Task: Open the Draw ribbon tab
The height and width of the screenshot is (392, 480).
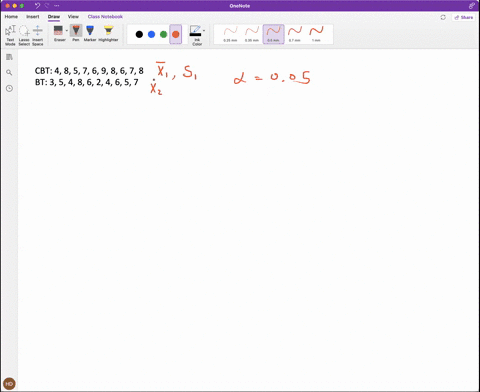Action: [54, 16]
